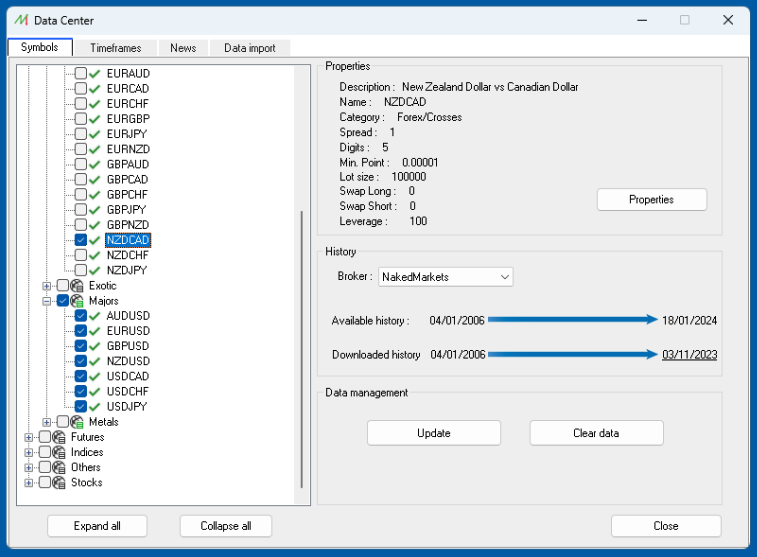Image resolution: width=757 pixels, height=557 pixels.
Task: Click the Exotic group globe icon
Action: [x=78, y=286]
